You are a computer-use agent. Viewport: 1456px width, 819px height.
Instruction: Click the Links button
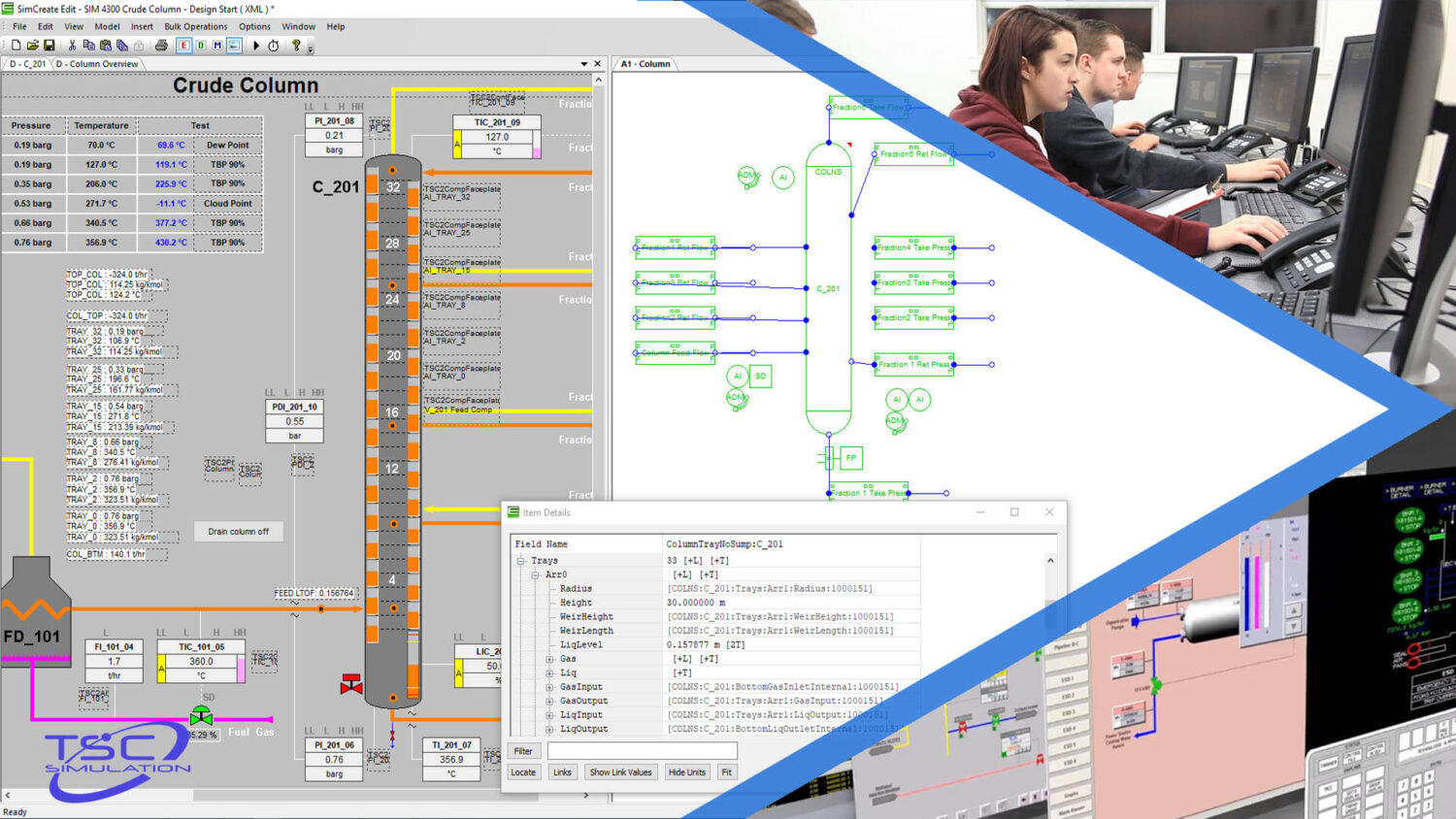pyautogui.click(x=562, y=772)
